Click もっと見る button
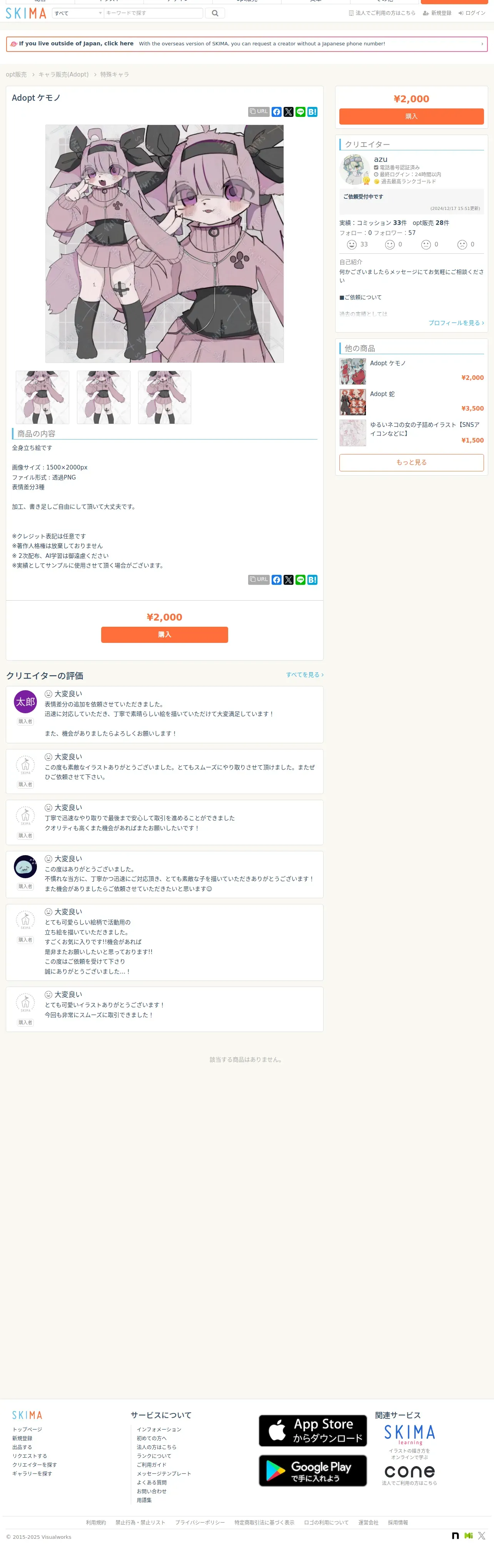Image resolution: width=494 pixels, height=1568 pixels. pyautogui.click(x=412, y=463)
